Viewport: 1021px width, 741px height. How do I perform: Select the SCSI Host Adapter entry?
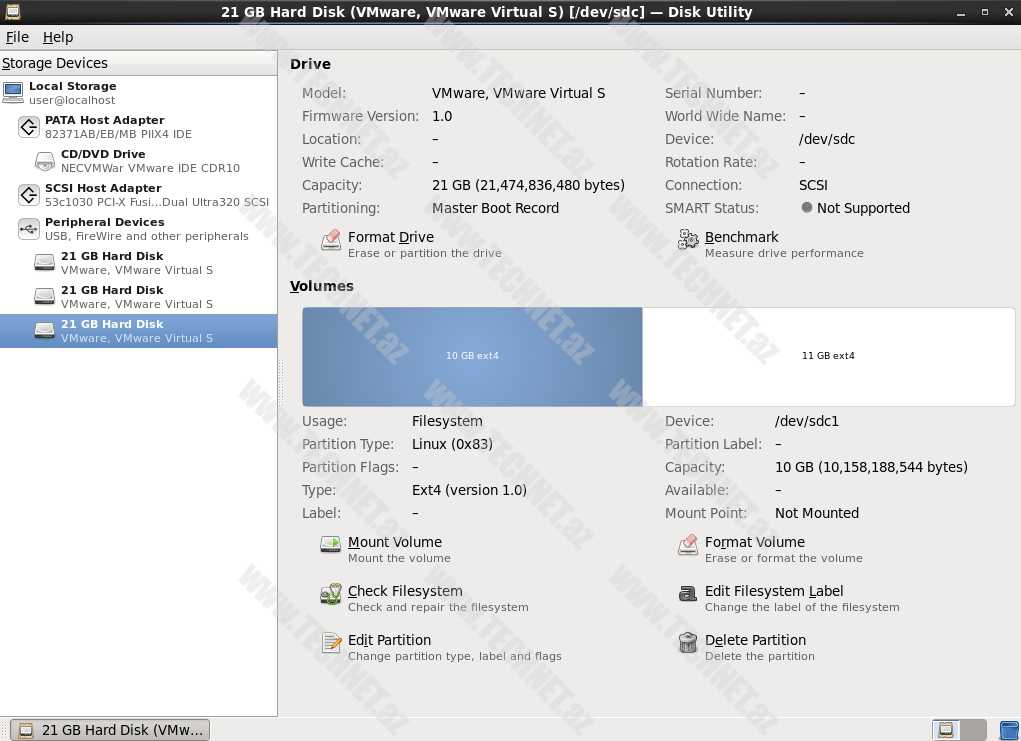(x=140, y=195)
